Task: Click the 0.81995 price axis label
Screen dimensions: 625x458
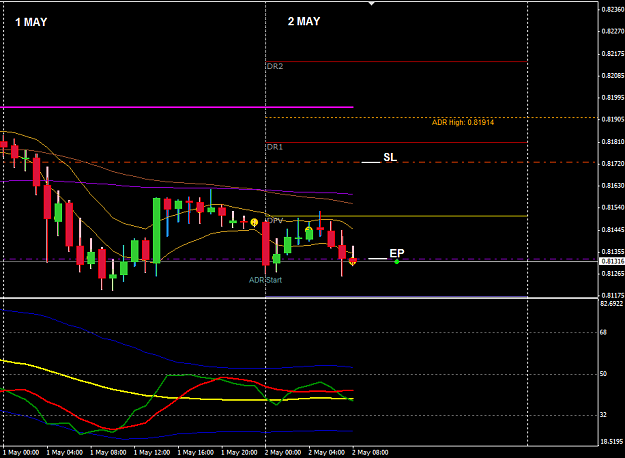Action: tap(613, 97)
